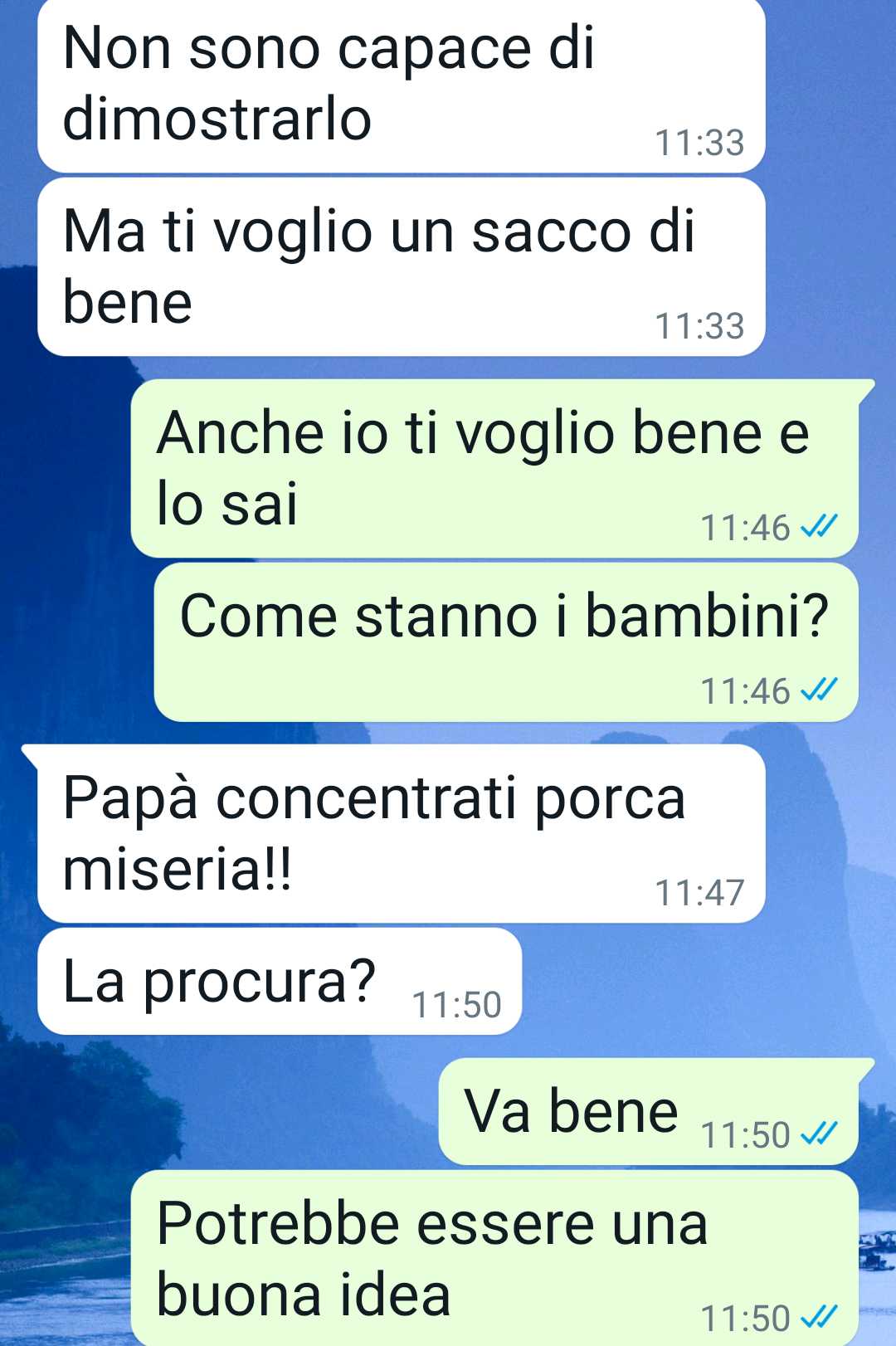
Task: Tap the 11:50 timestamp next to "Va bene"
Action: (x=745, y=1135)
